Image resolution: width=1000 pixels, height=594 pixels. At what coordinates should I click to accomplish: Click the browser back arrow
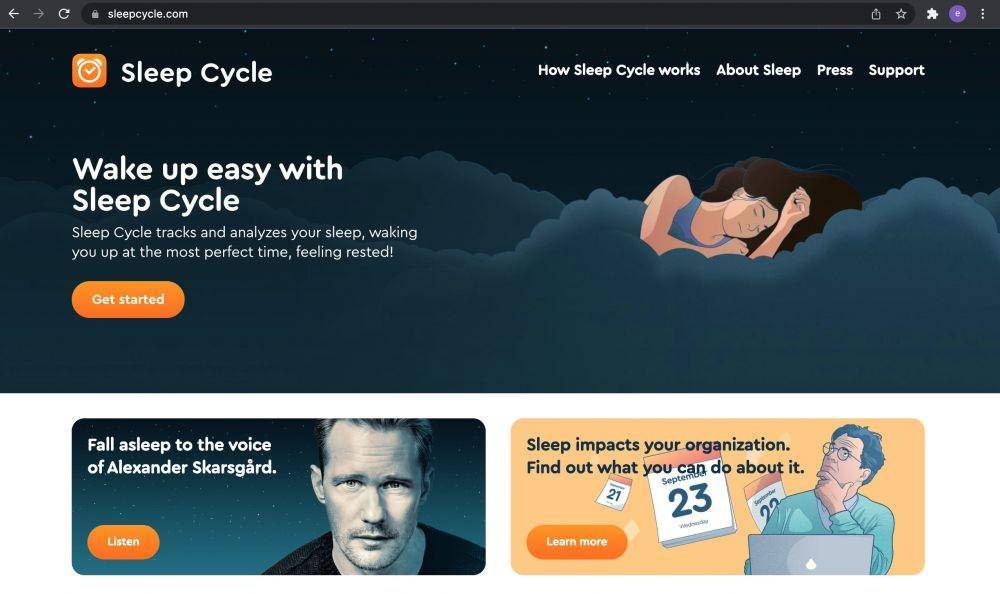[x=13, y=13]
